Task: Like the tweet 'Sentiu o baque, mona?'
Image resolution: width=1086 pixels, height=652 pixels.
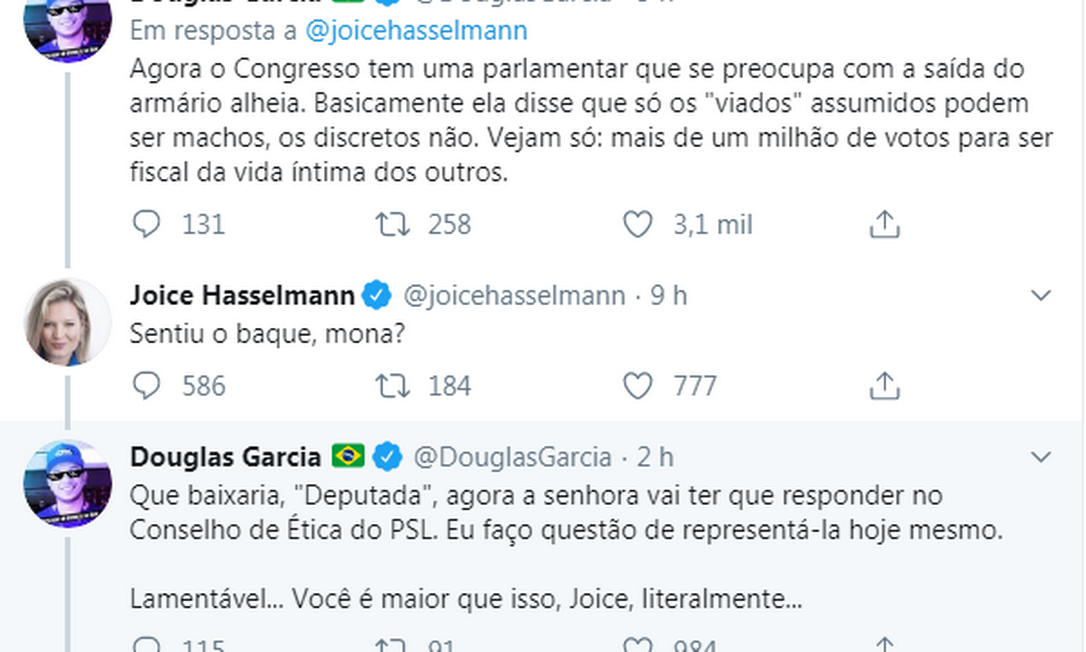Action: (637, 385)
